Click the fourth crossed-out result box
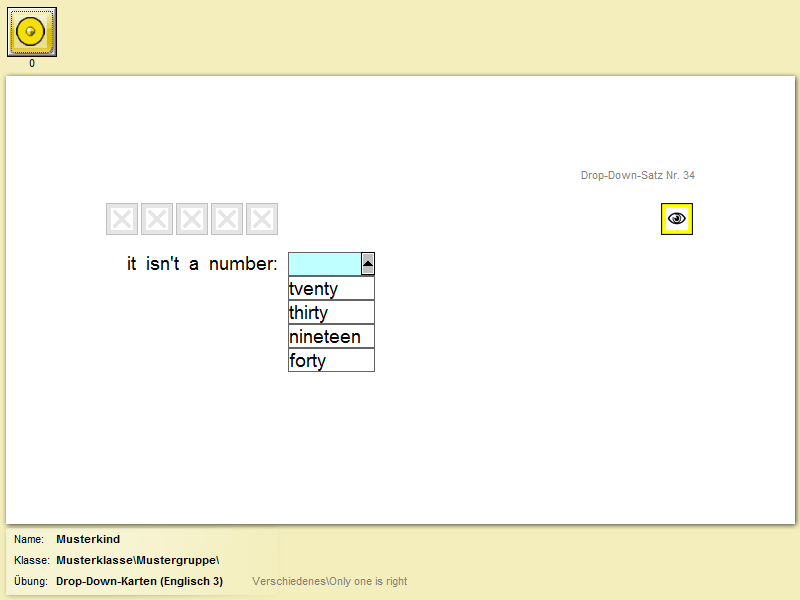 pos(227,219)
